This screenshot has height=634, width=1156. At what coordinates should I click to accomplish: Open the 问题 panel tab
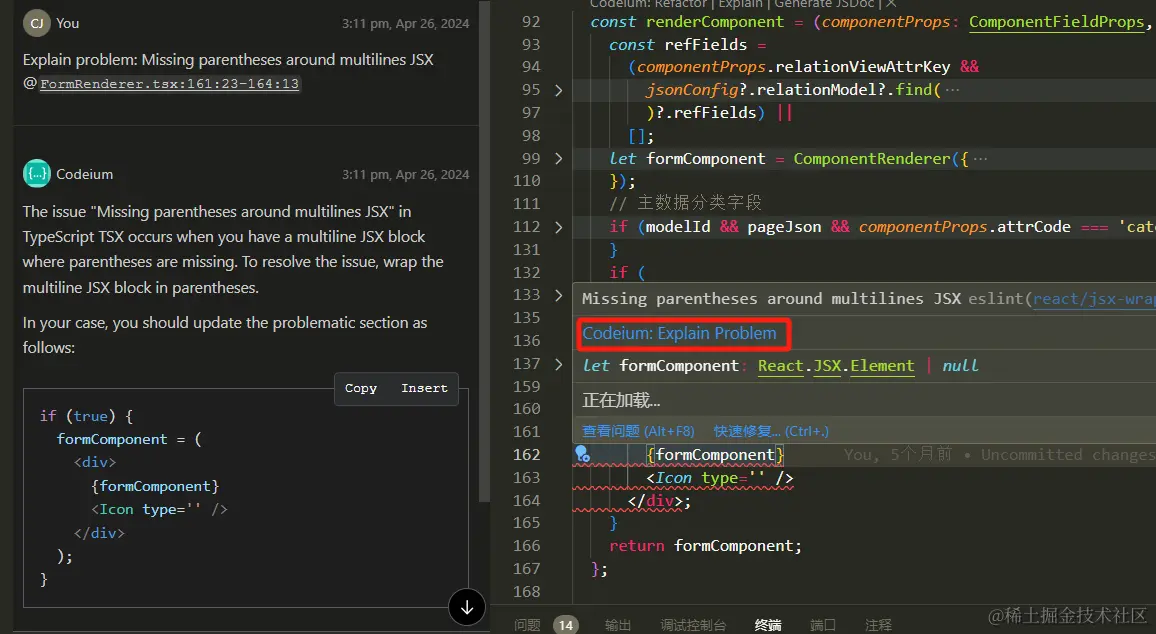pyautogui.click(x=527, y=625)
